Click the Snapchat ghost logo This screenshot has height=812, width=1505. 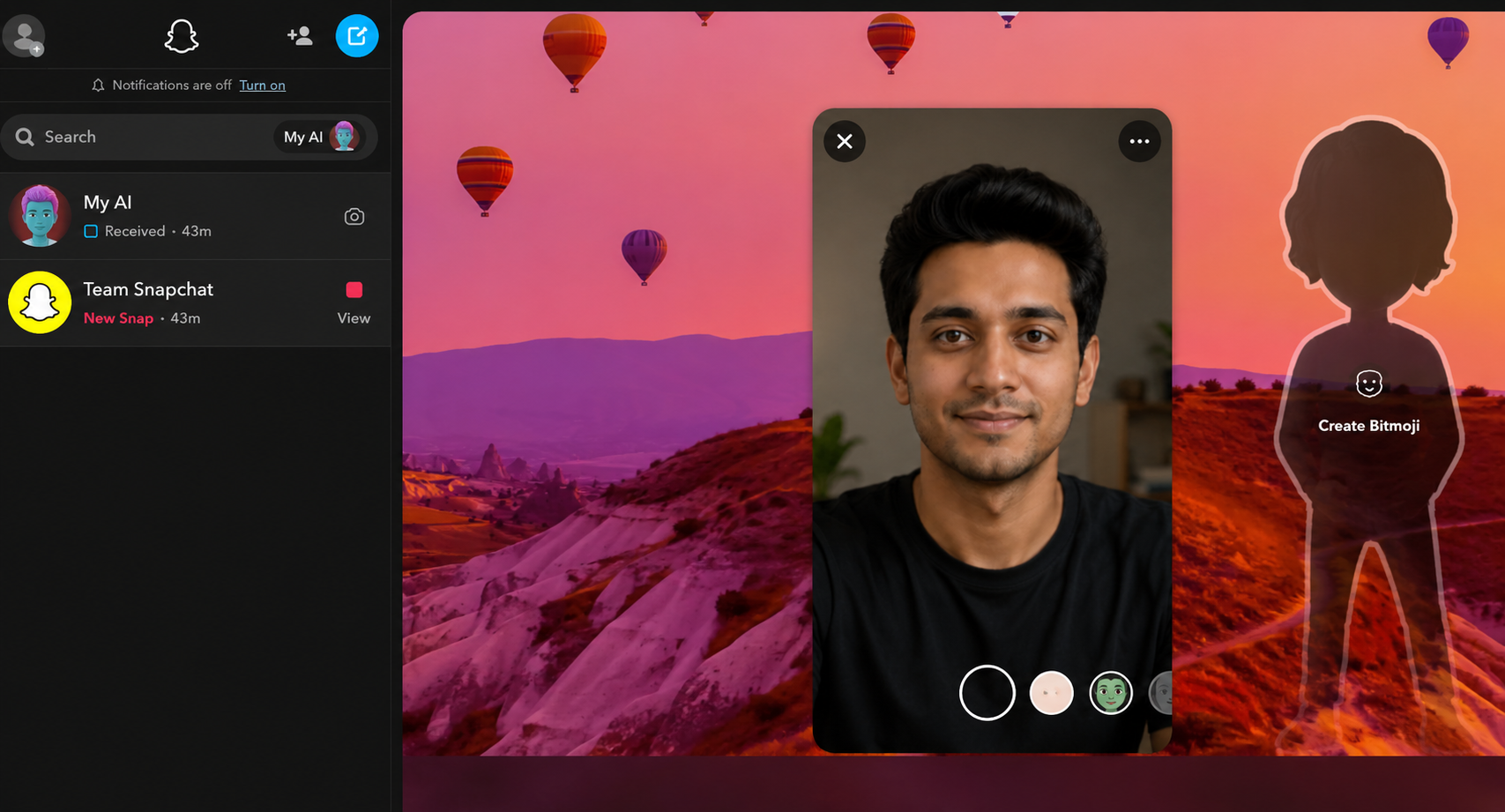[x=182, y=36]
